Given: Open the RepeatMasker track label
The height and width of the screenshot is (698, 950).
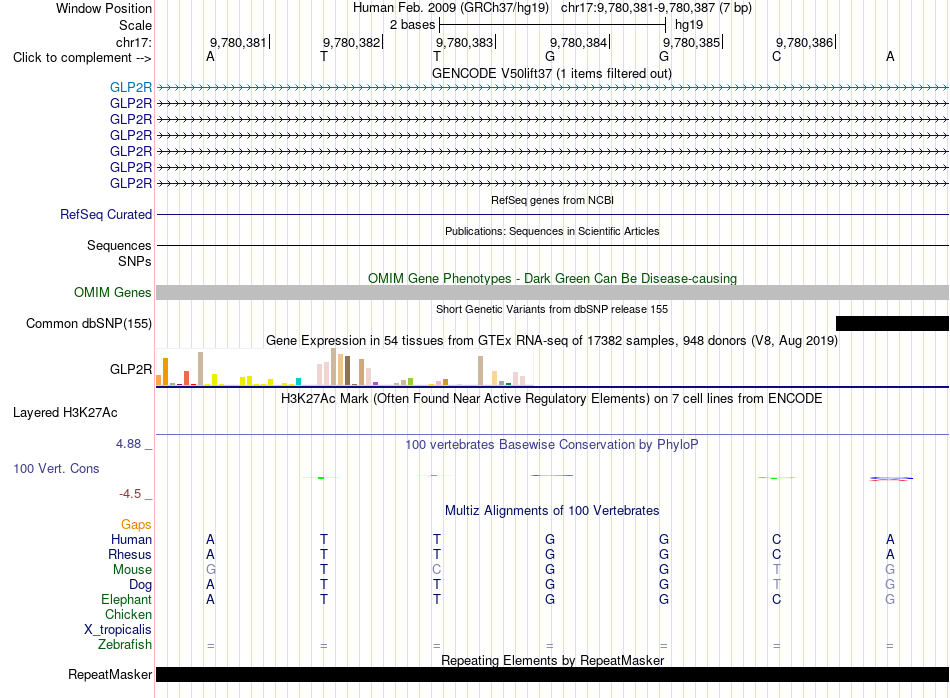Looking at the screenshot, I should click(110, 674).
